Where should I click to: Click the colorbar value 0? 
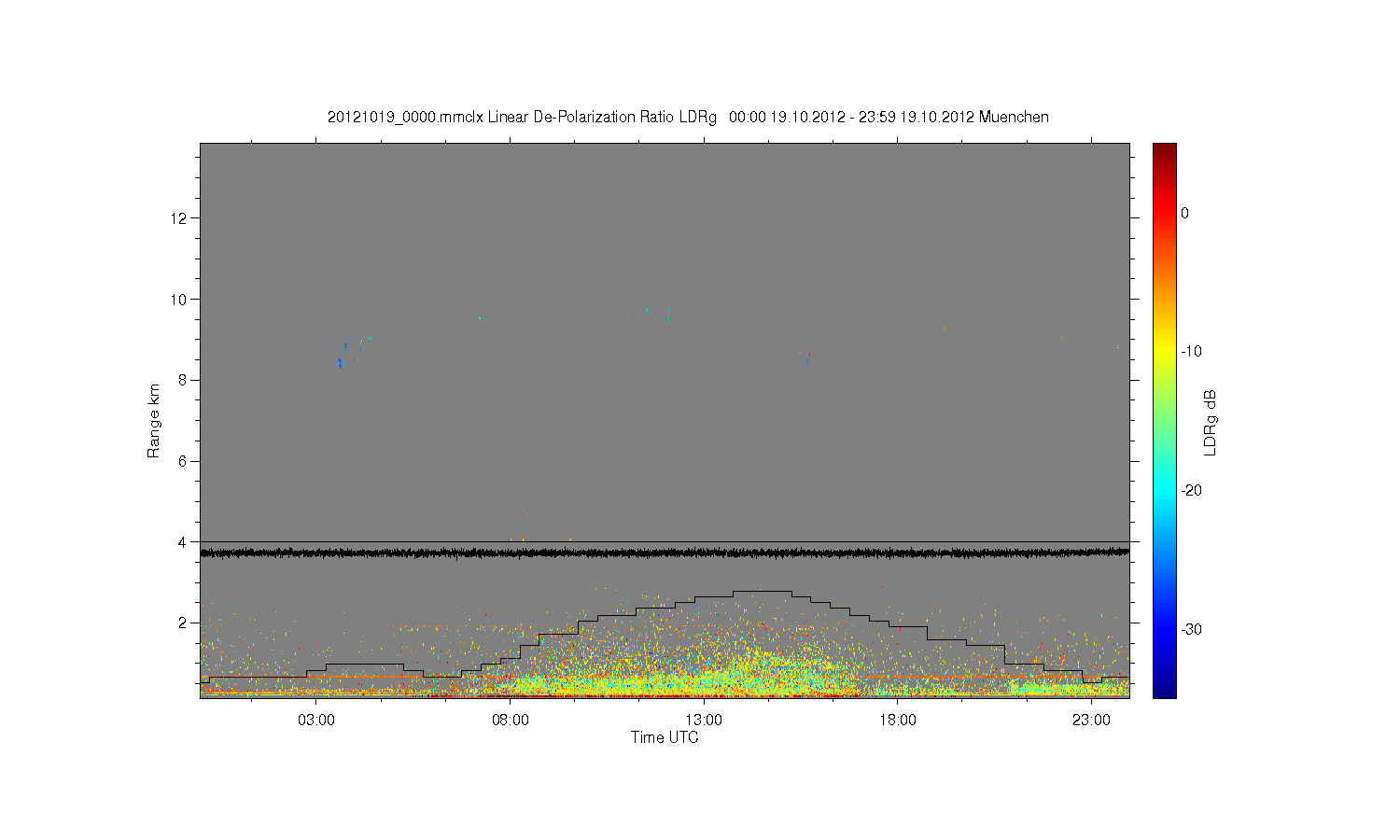coord(1185,213)
